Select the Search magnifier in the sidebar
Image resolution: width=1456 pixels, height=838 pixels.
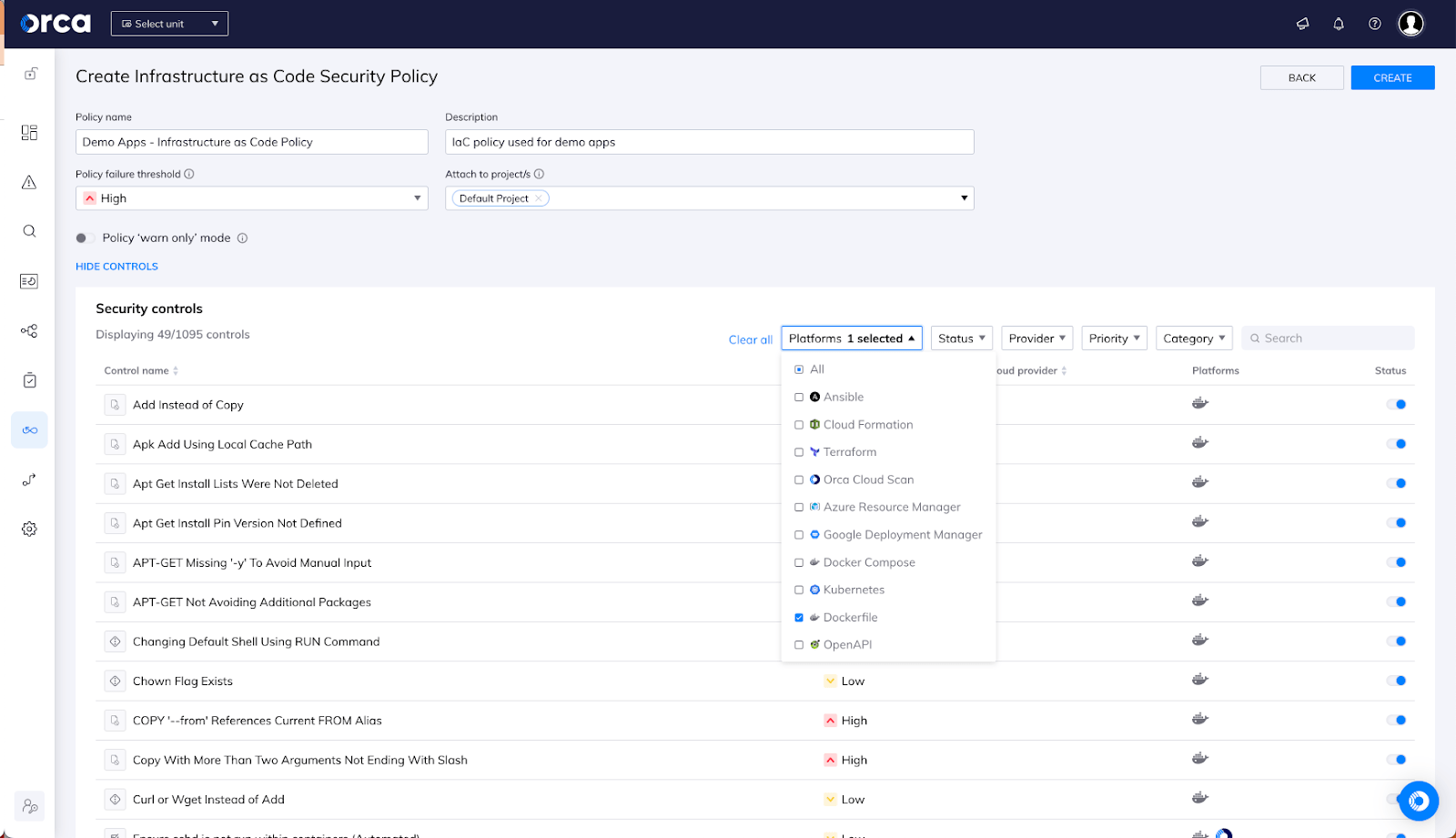point(28,231)
